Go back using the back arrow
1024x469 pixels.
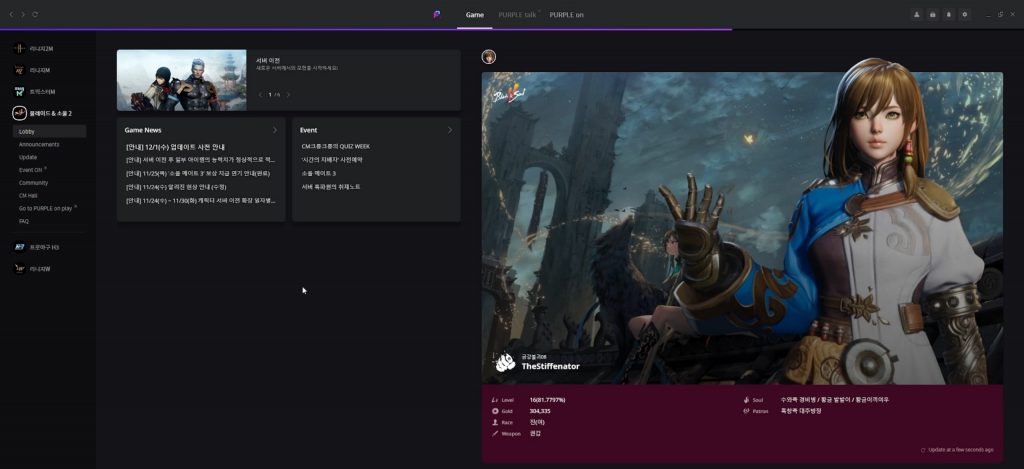pyautogui.click(x=10, y=14)
